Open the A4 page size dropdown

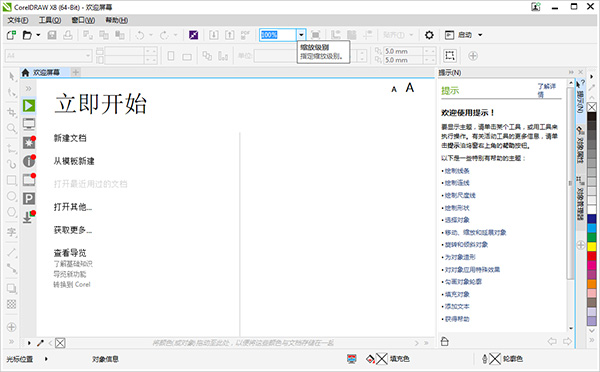88,56
